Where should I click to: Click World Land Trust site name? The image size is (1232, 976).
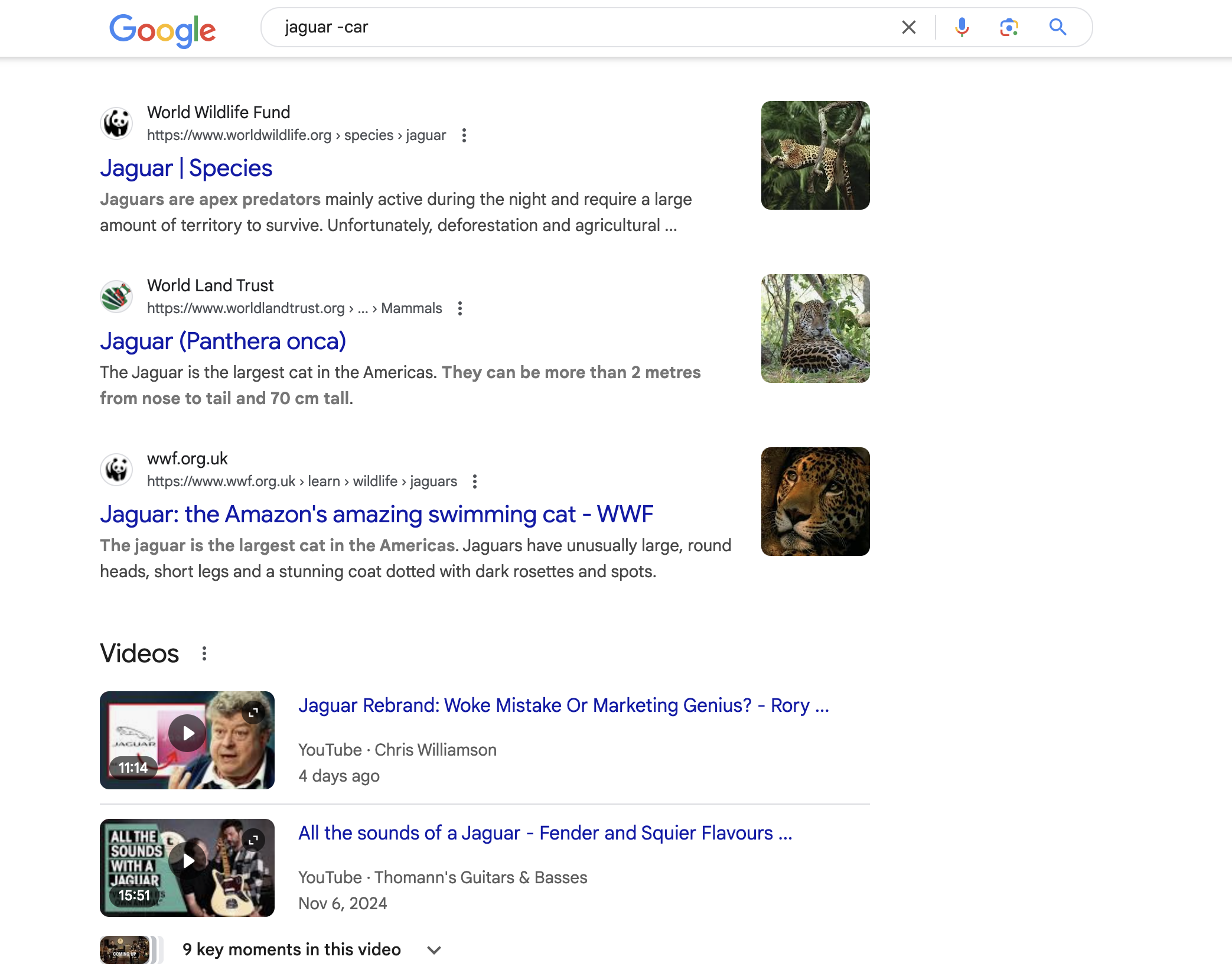210,285
